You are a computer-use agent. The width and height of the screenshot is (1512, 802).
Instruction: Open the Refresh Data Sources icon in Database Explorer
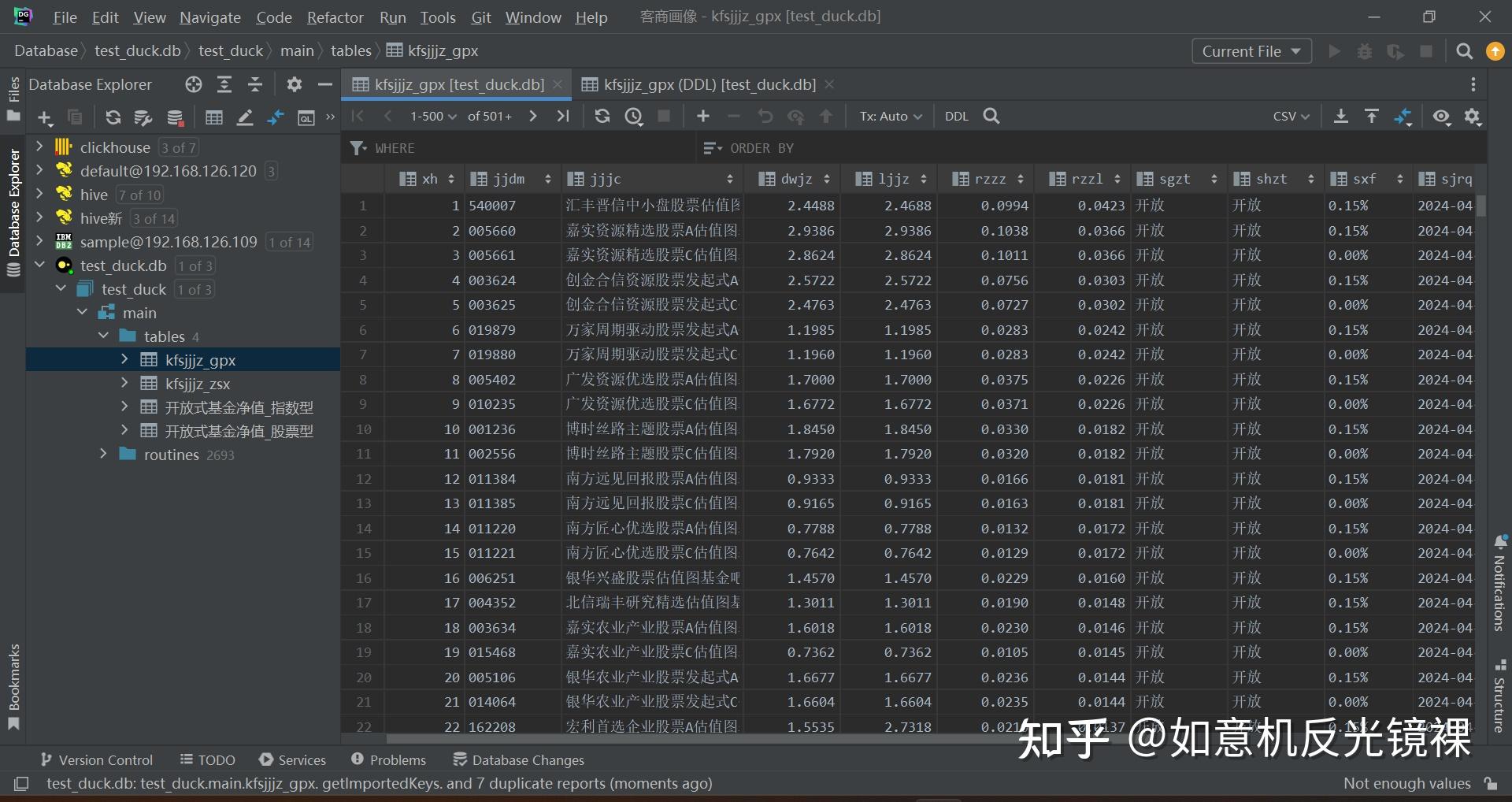(113, 117)
